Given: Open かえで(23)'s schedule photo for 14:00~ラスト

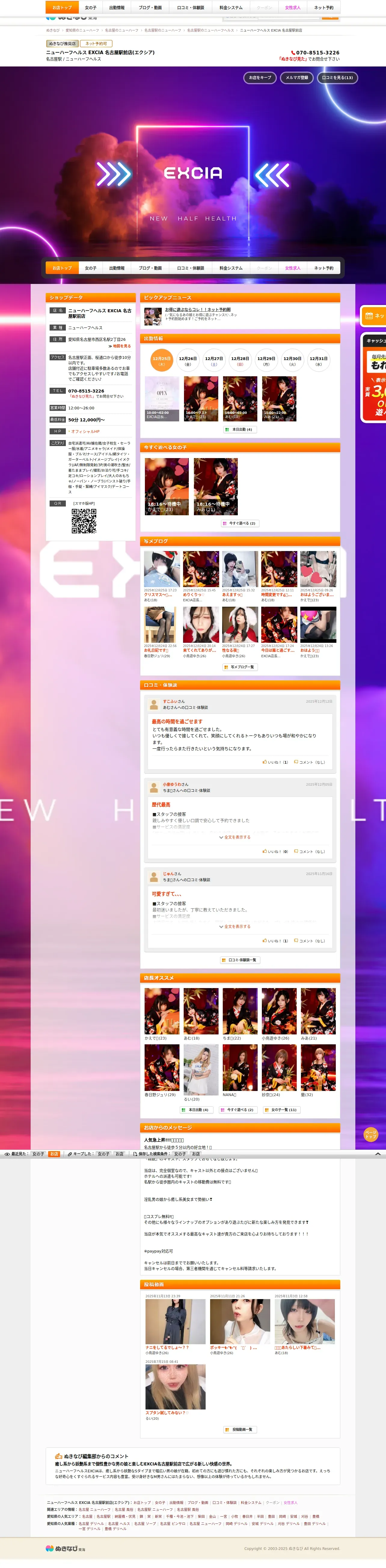Looking at the screenshot, I should pos(201,399).
